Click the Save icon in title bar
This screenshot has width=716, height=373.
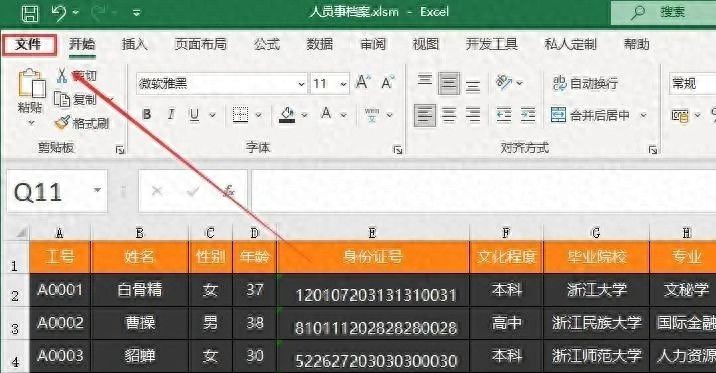click(30, 13)
